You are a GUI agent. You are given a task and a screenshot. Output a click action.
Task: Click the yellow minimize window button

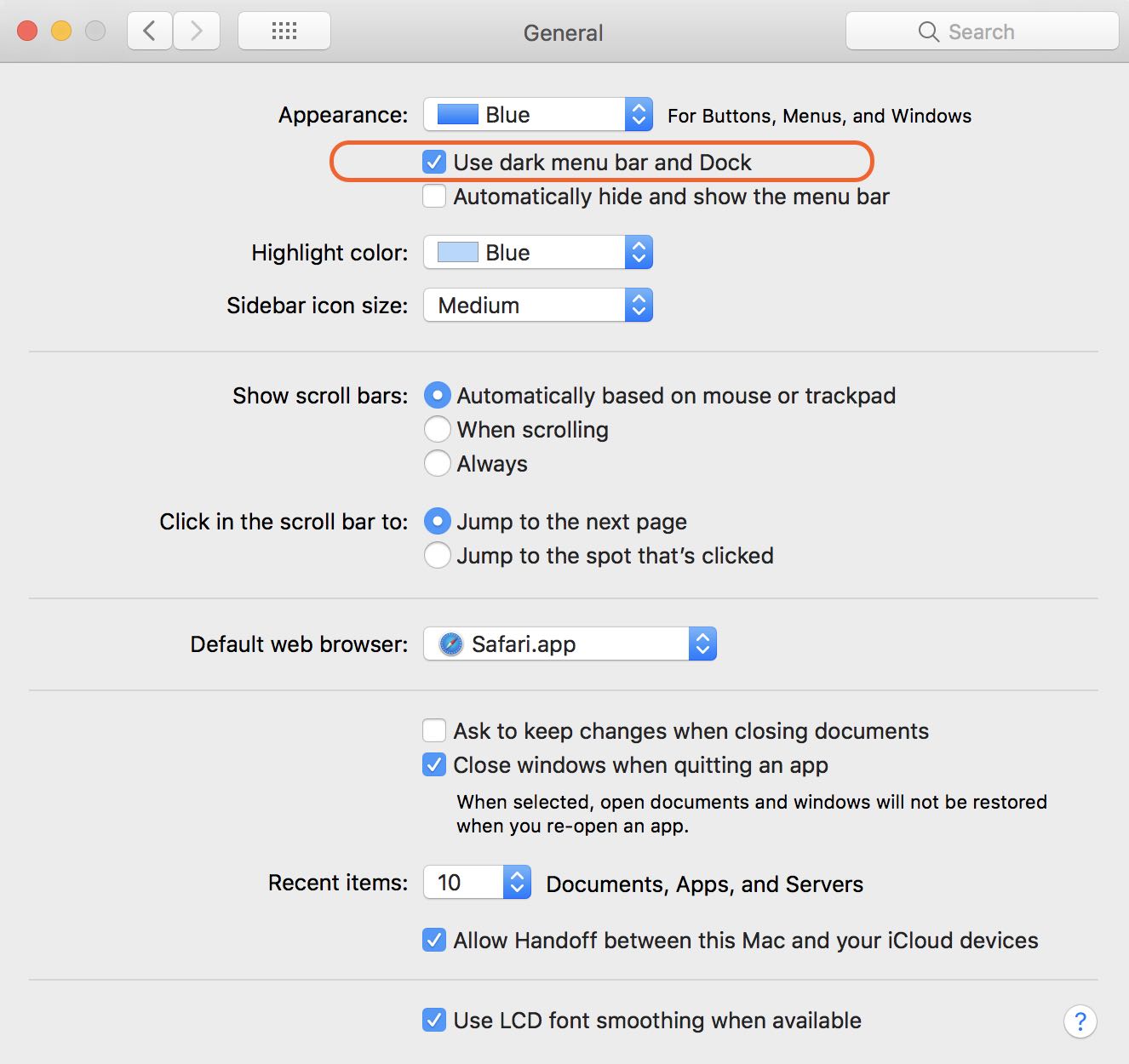pyautogui.click(x=61, y=31)
